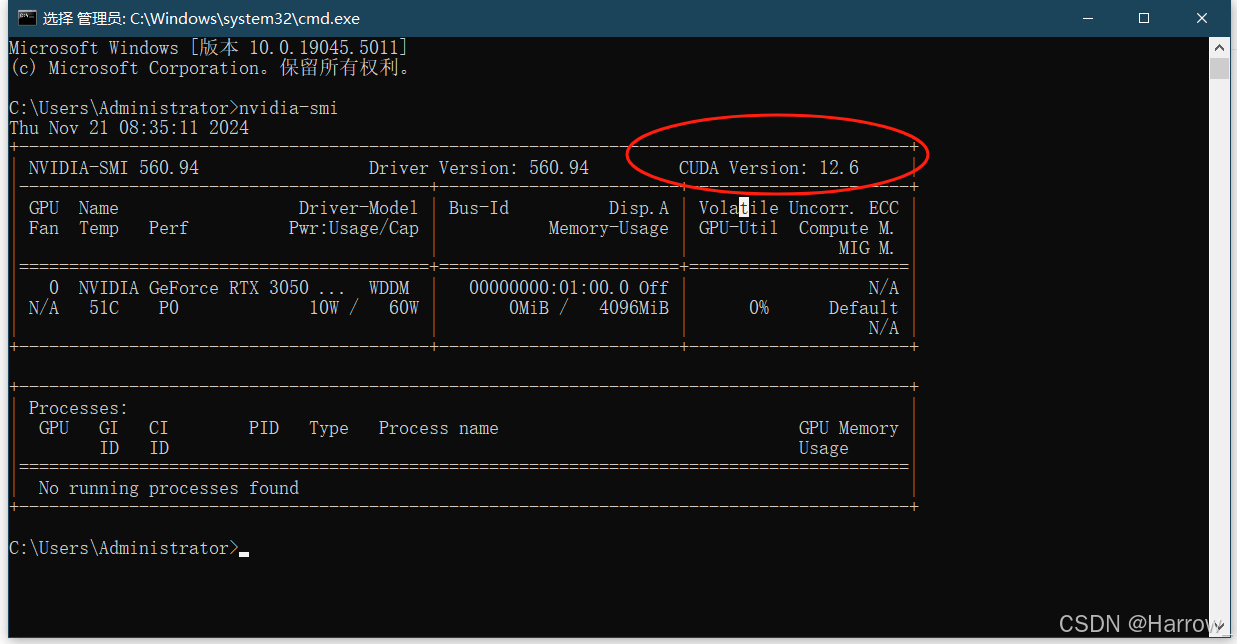
Task: Click the typed command nvidia-smi
Action: (x=288, y=108)
